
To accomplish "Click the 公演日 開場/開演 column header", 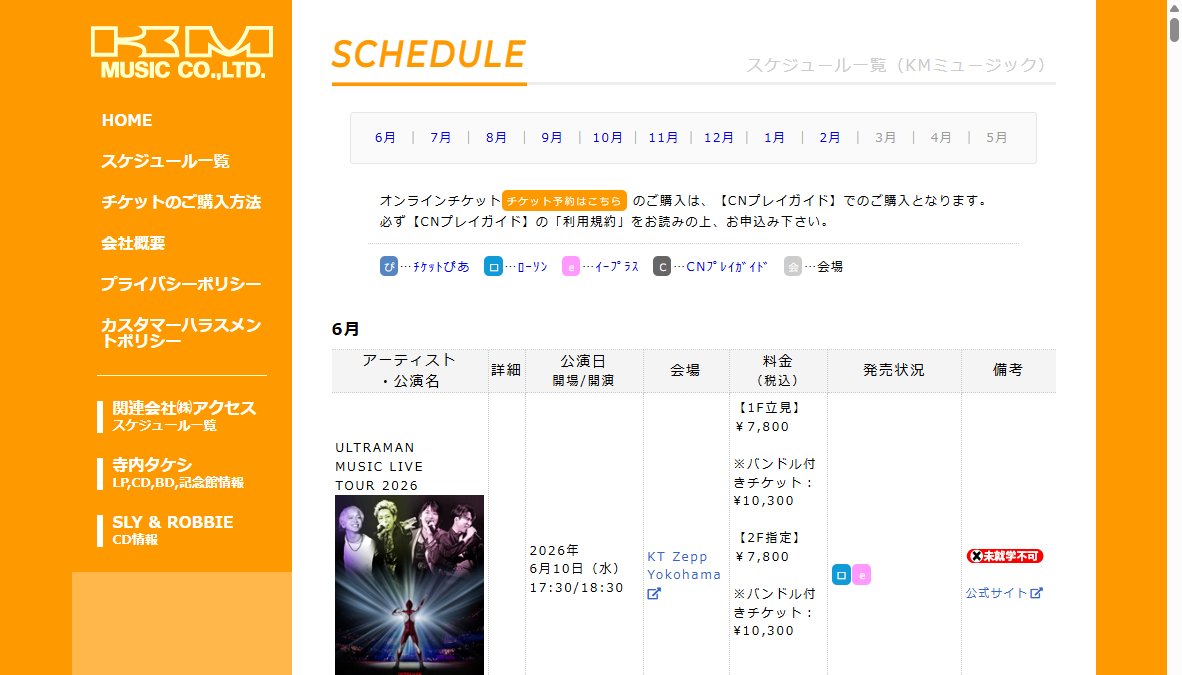I will point(583,370).
